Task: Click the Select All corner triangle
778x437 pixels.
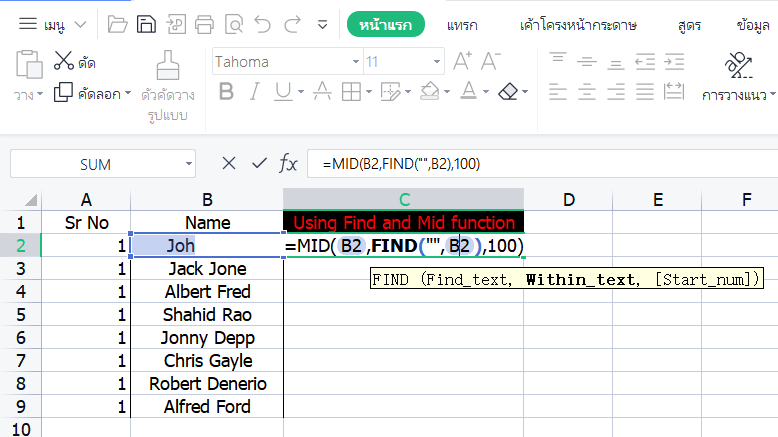Action: (31, 200)
